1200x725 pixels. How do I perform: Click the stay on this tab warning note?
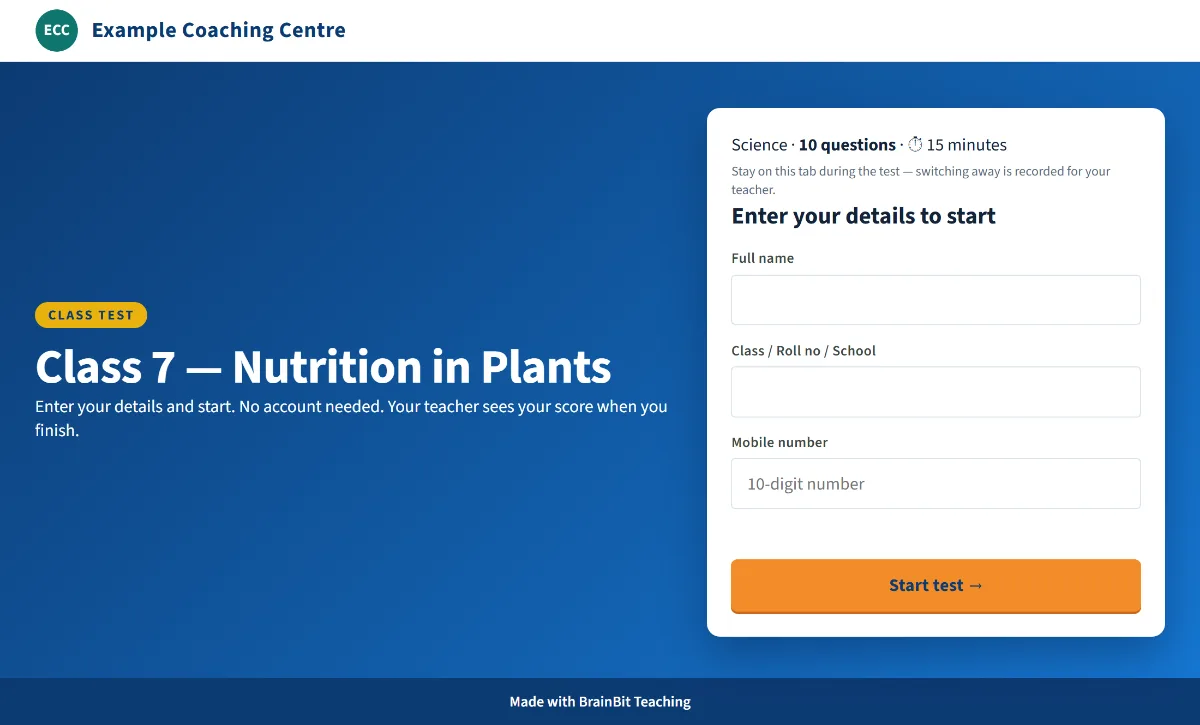click(x=921, y=180)
